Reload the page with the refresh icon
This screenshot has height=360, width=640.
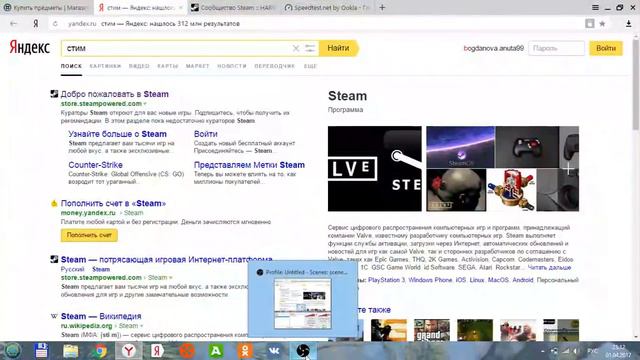point(55,24)
